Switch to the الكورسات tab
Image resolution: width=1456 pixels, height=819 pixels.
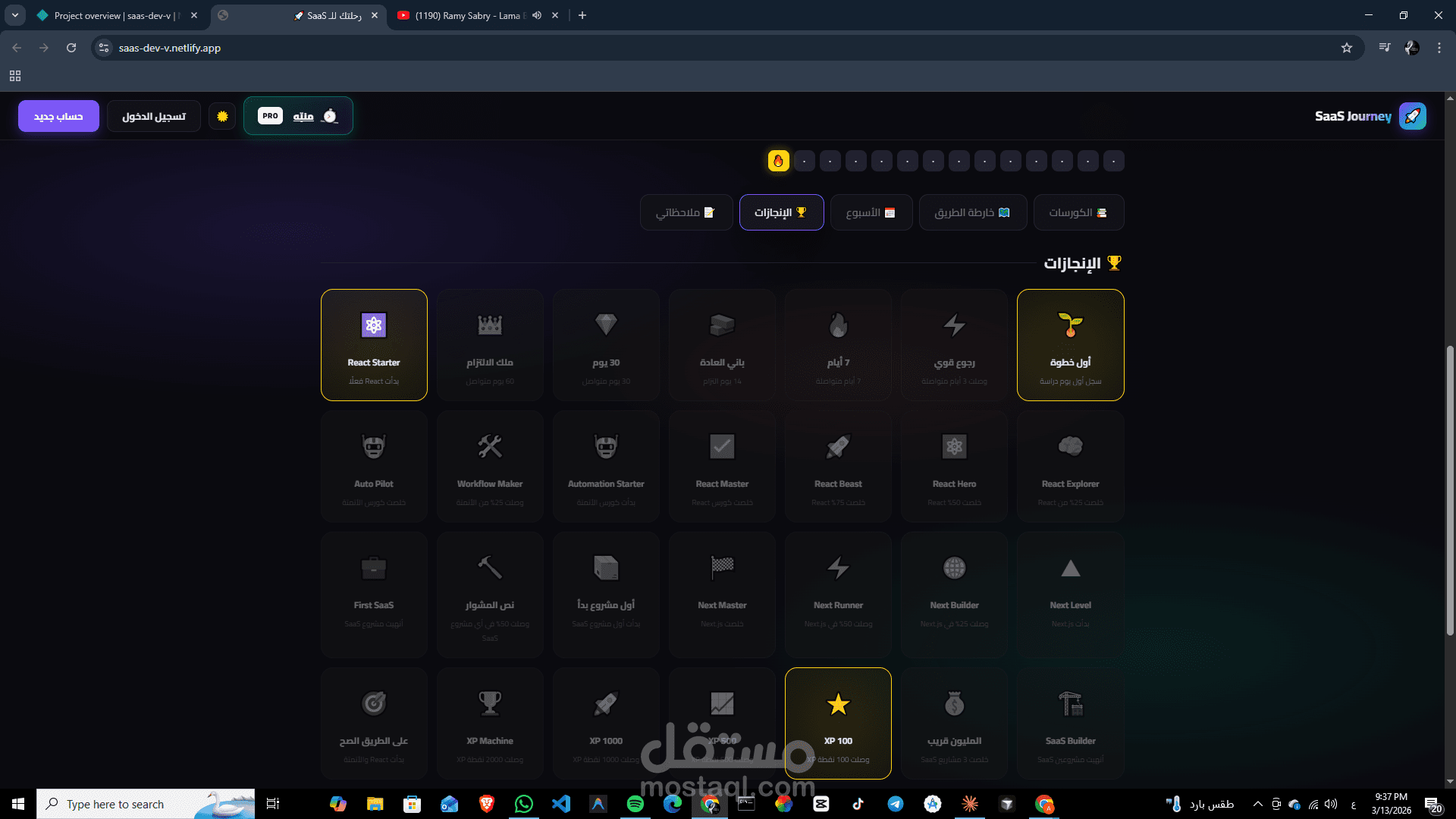pyautogui.click(x=1078, y=212)
